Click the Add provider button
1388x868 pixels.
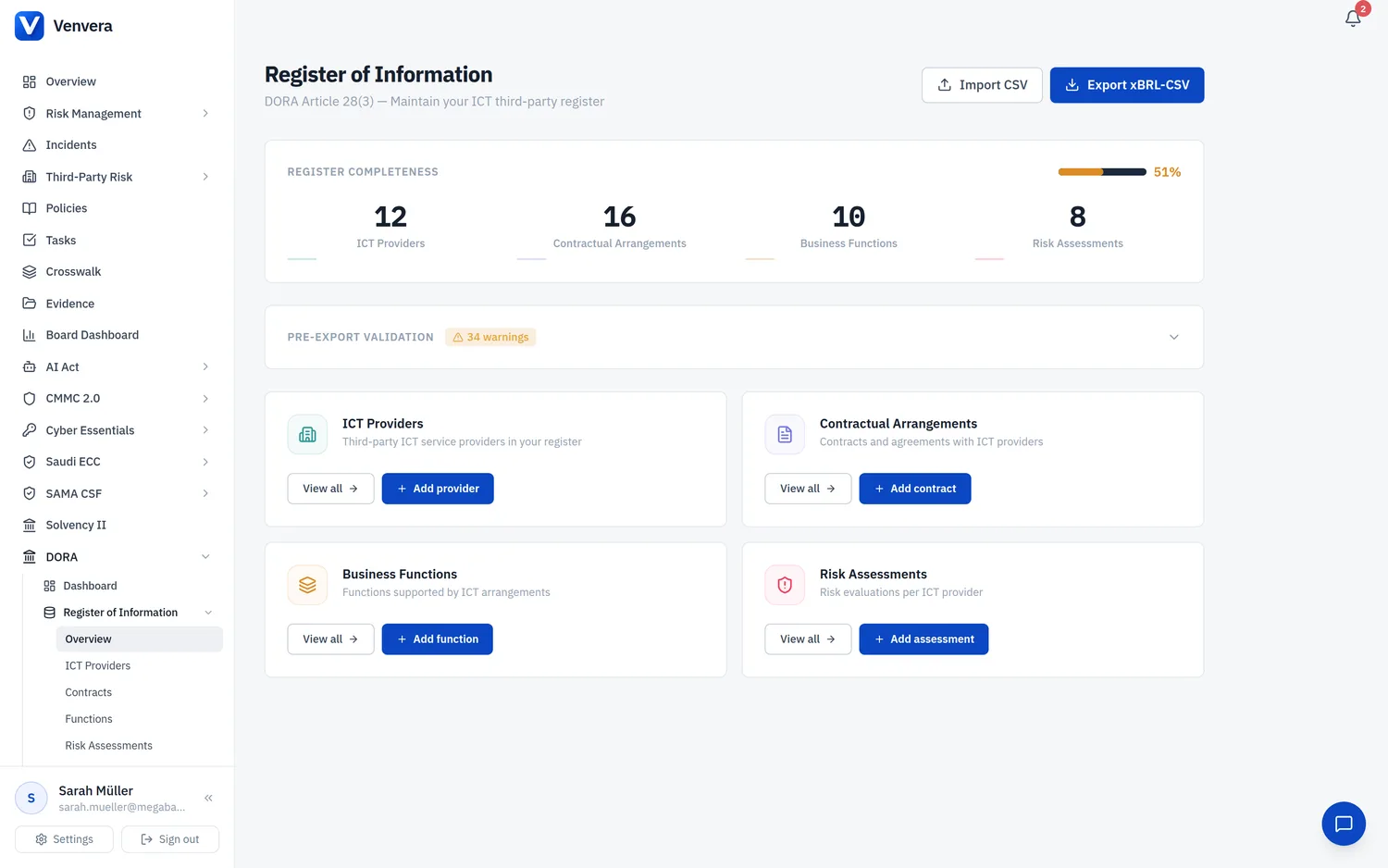click(438, 489)
